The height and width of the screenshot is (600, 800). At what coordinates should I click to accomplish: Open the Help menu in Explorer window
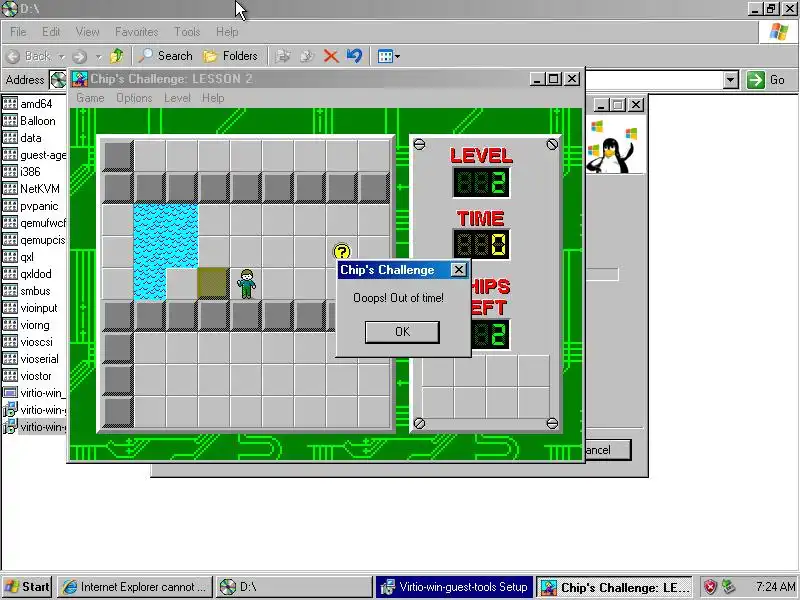tap(227, 32)
